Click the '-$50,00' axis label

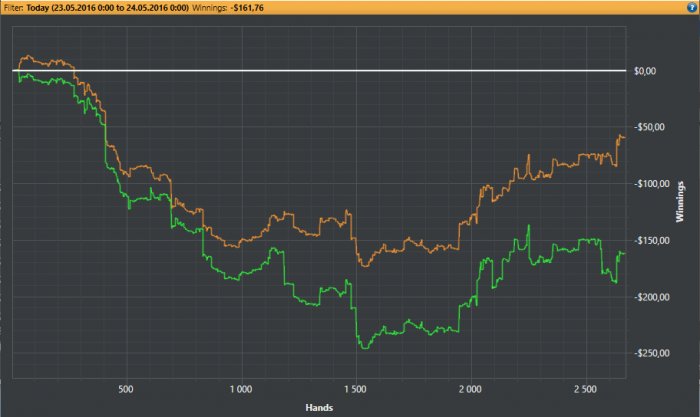click(x=650, y=127)
